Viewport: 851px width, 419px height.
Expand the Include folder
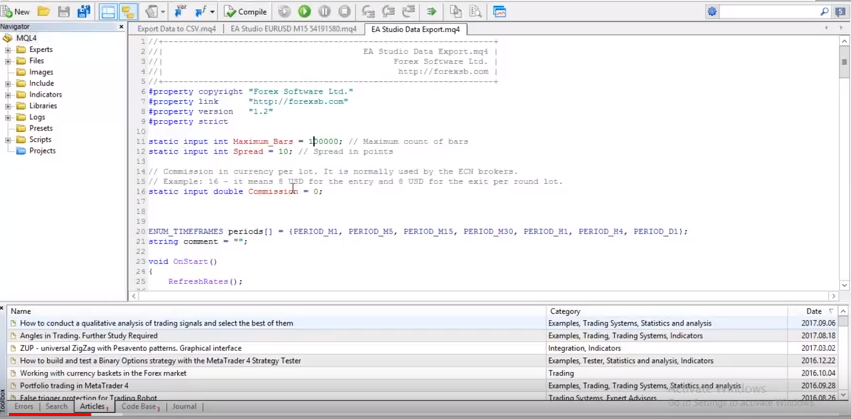[8, 84]
